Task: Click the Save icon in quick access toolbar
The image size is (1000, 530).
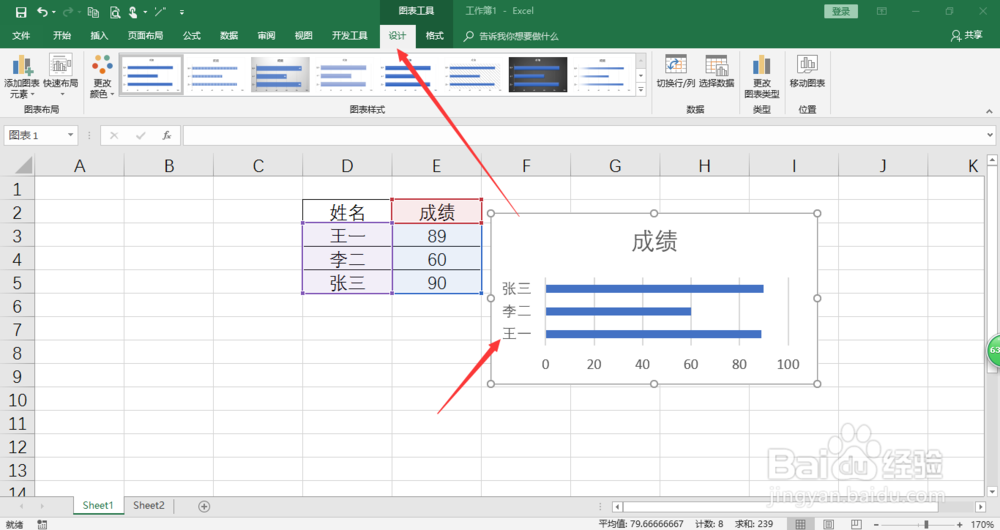Action: point(21,11)
